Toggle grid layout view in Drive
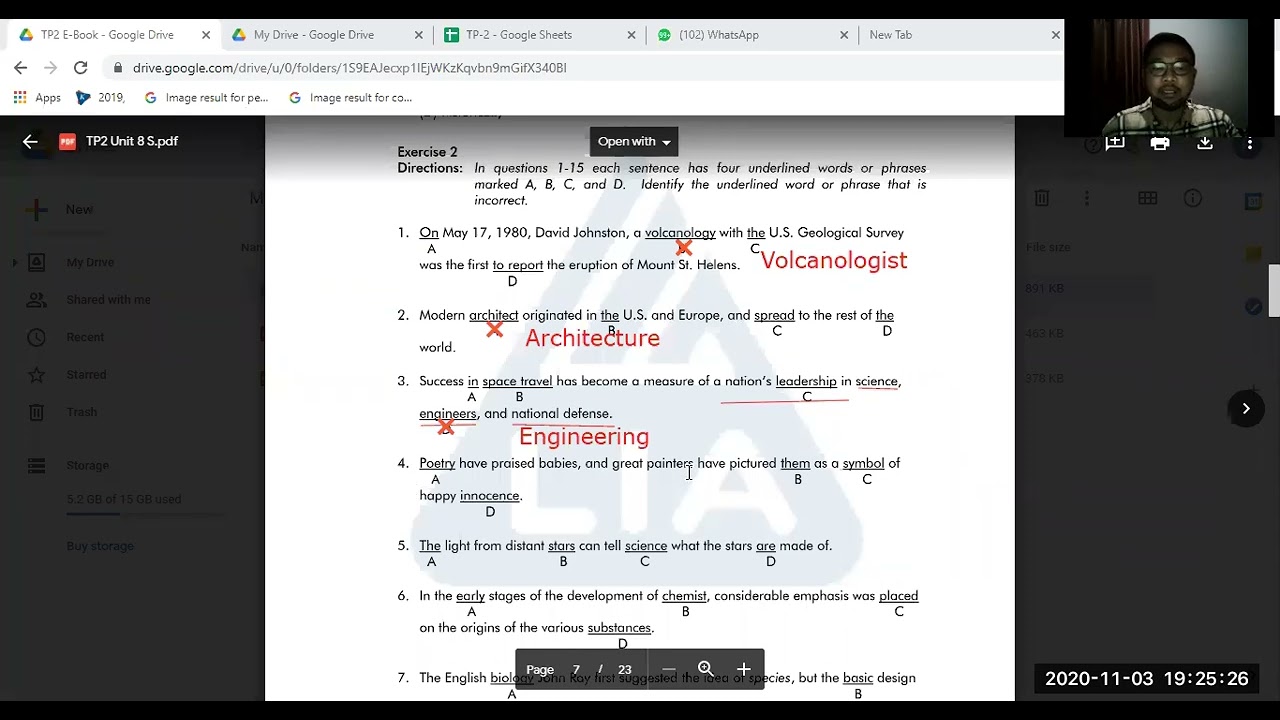This screenshot has height=720, width=1280. click(x=1147, y=199)
